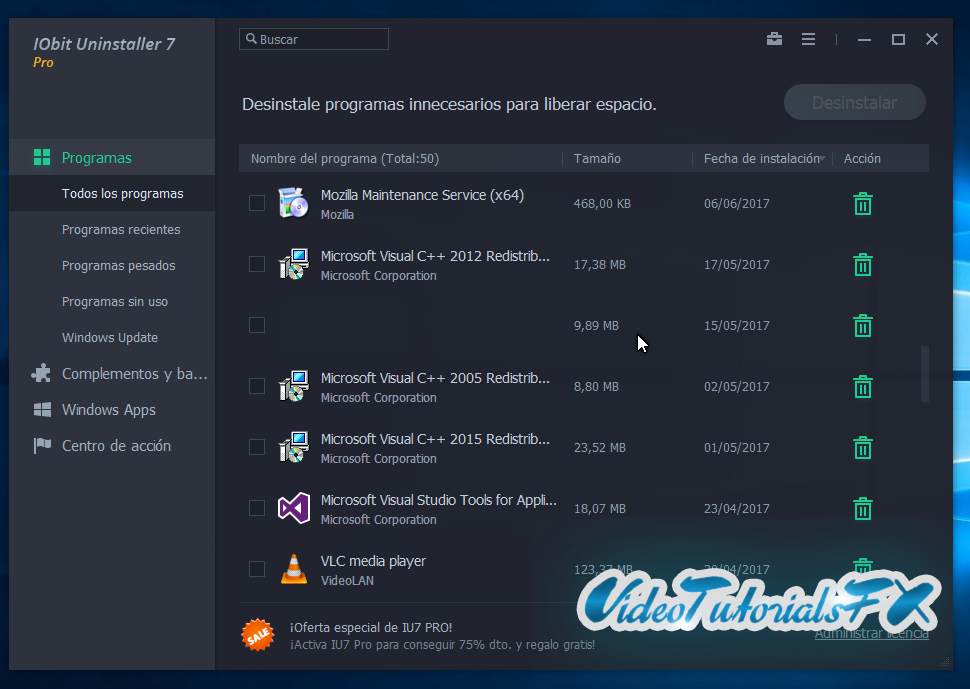Click the Visual C++ 2015 installer icon
The width and height of the screenshot is (970, 689).
coord(293,447)
